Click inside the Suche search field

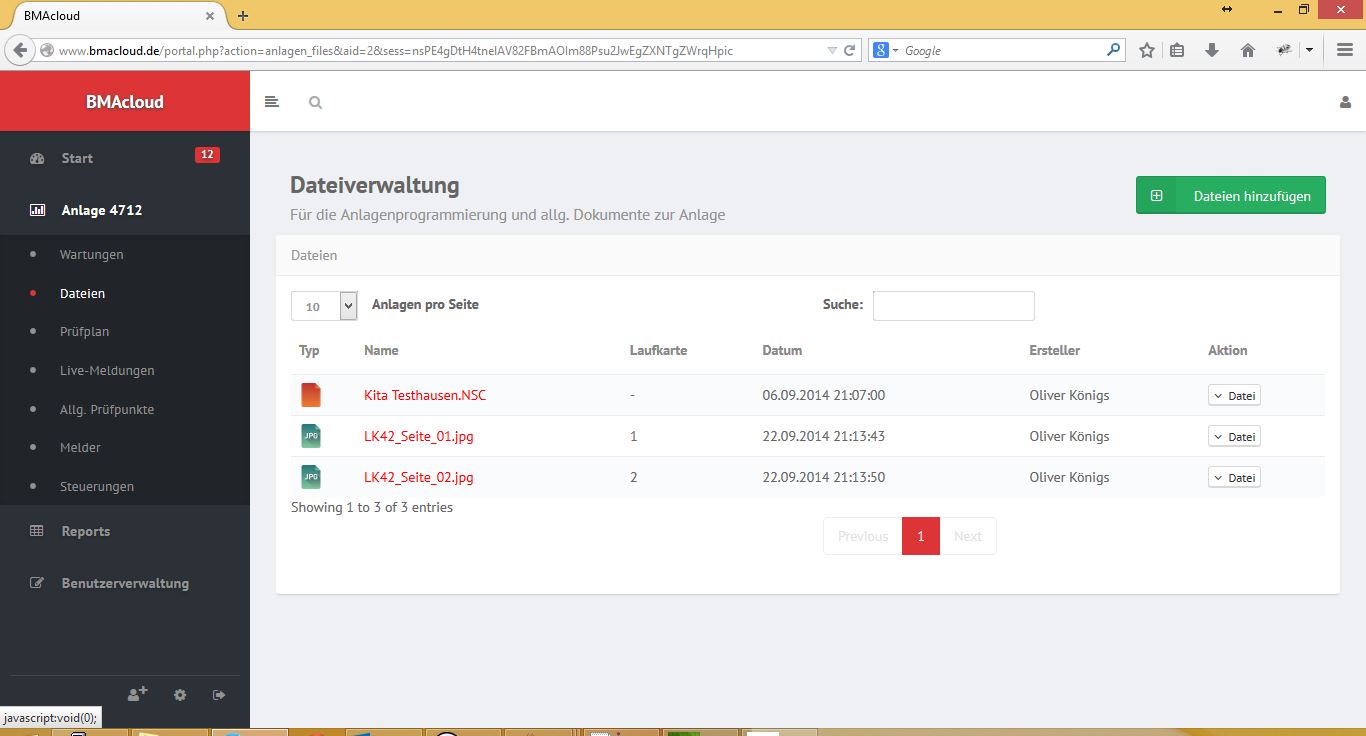point(952,305)
